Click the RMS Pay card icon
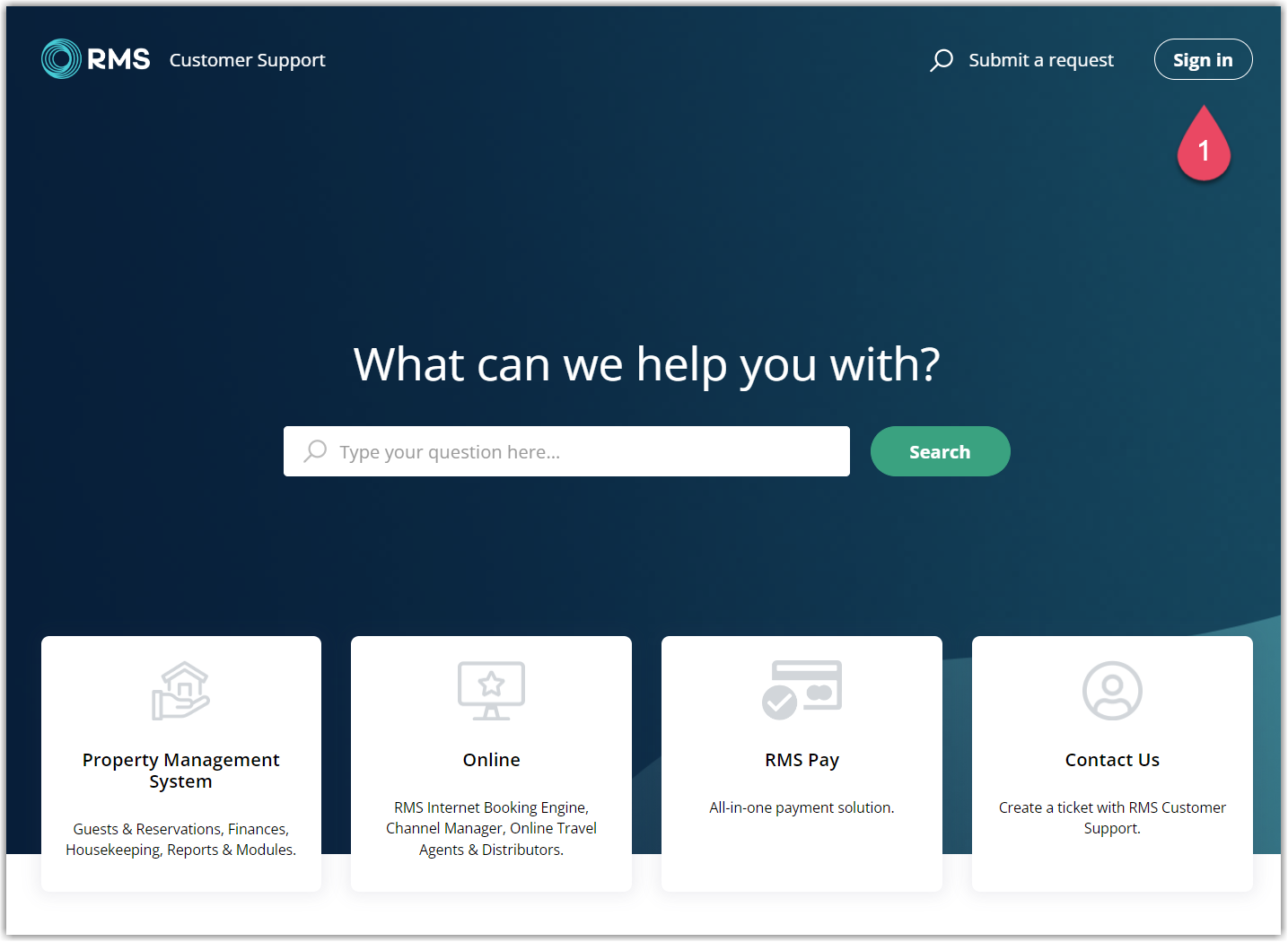Viewport: 1288px width, 942px height. (x=802, y=690)
